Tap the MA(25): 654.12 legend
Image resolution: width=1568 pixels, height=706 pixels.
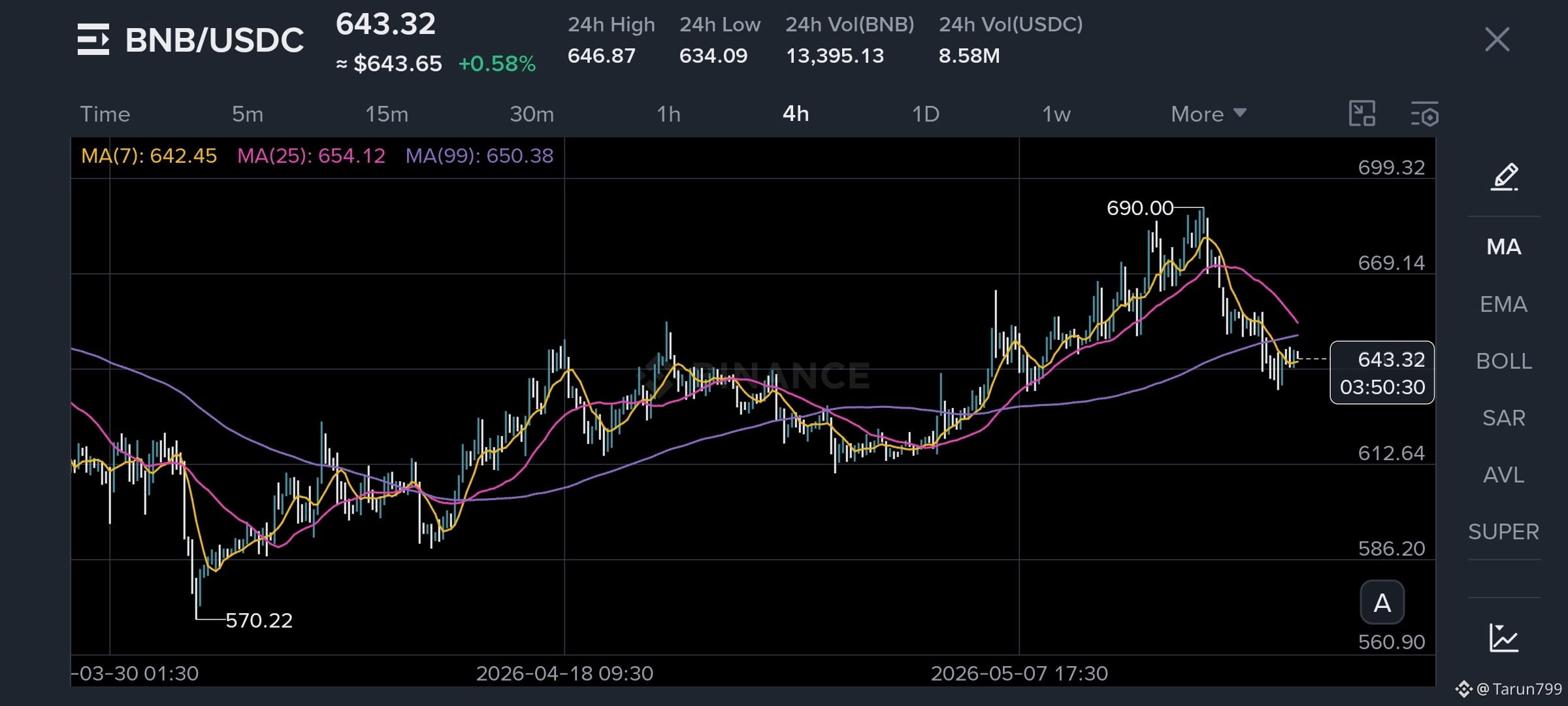tap(311, 156)
